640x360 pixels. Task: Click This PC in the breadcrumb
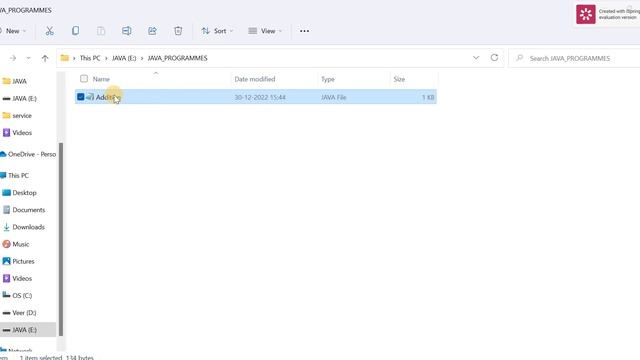pyautogui.click(x=90, y=58)
